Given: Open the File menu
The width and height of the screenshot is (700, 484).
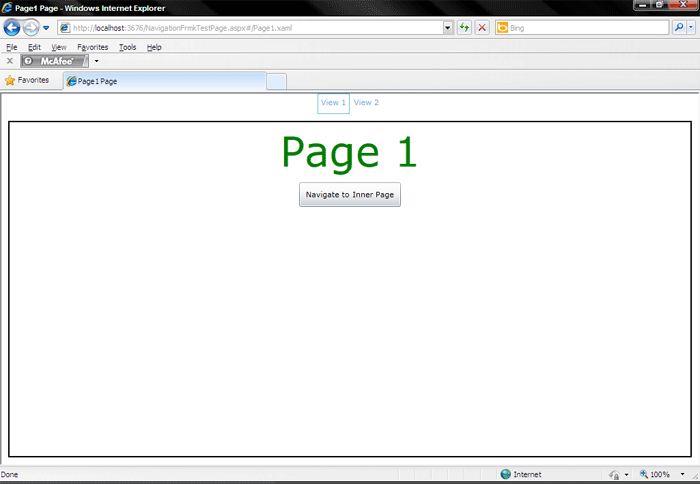Looking at the screenshot, I should [x=12, y=47].
